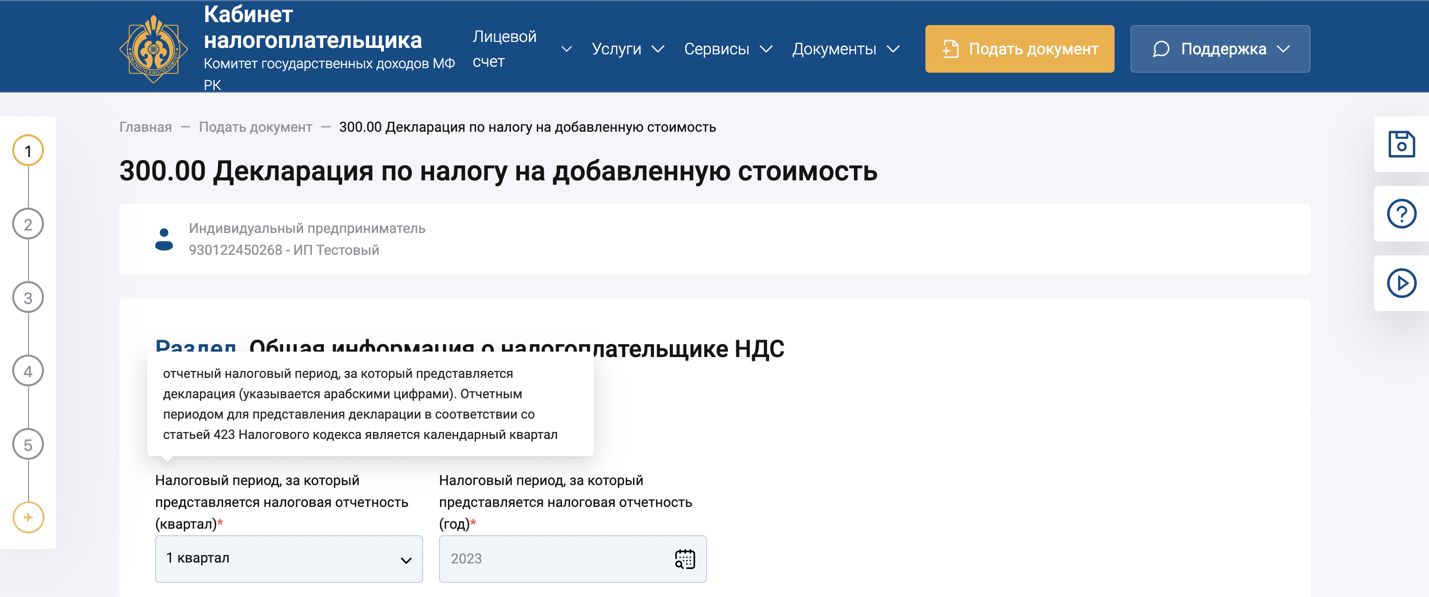
Task: Click the plus icon below step 5
Action: click(27, 518)
